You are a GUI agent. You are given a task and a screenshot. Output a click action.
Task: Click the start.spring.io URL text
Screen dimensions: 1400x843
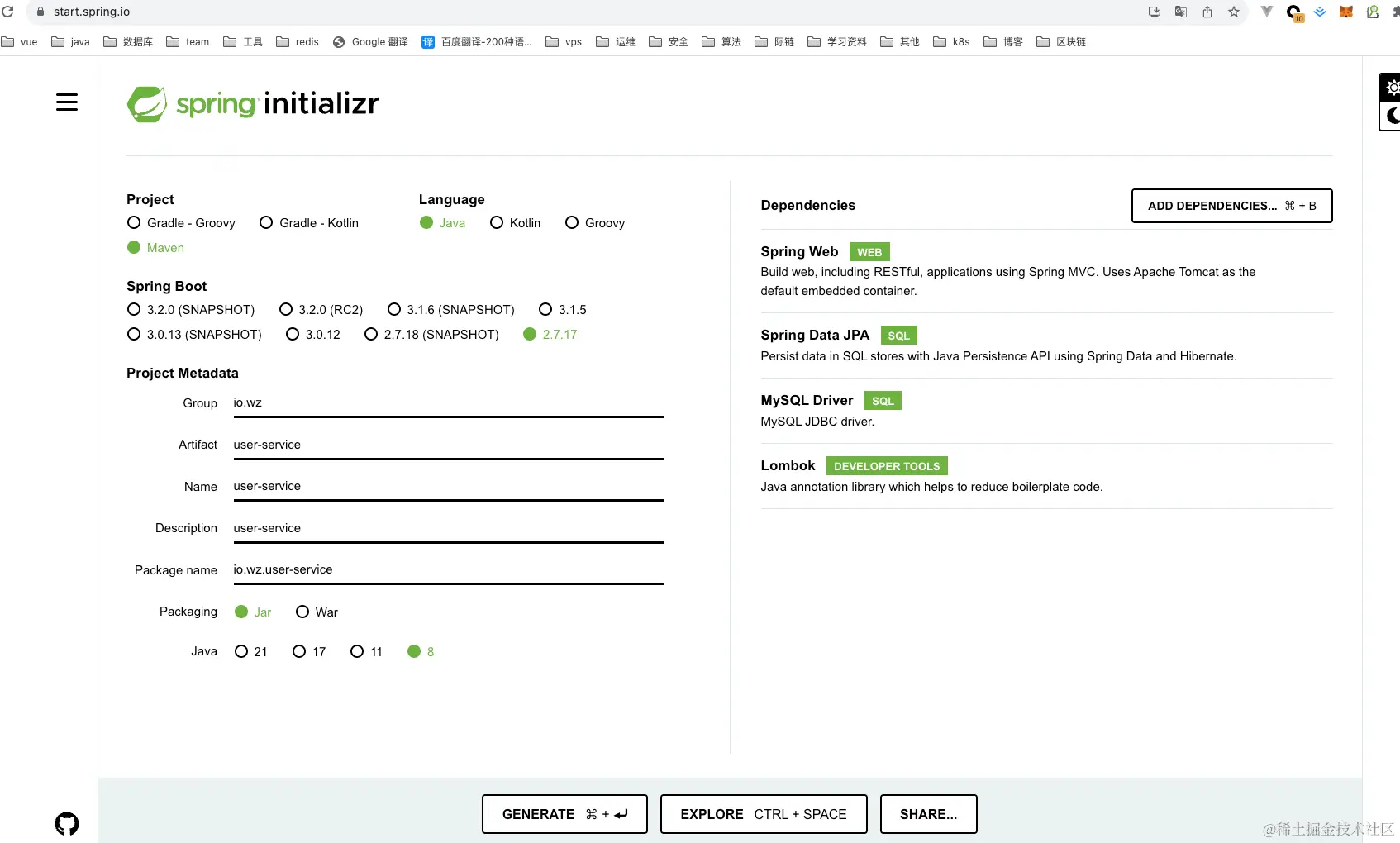pyautogui.click(x=92, y=12)
